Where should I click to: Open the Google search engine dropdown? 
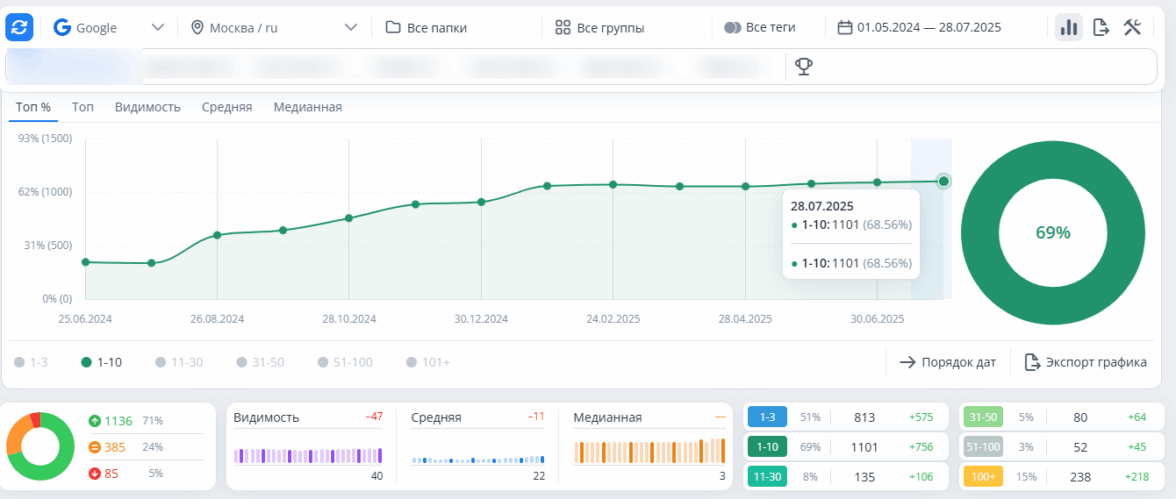[109, 27]
